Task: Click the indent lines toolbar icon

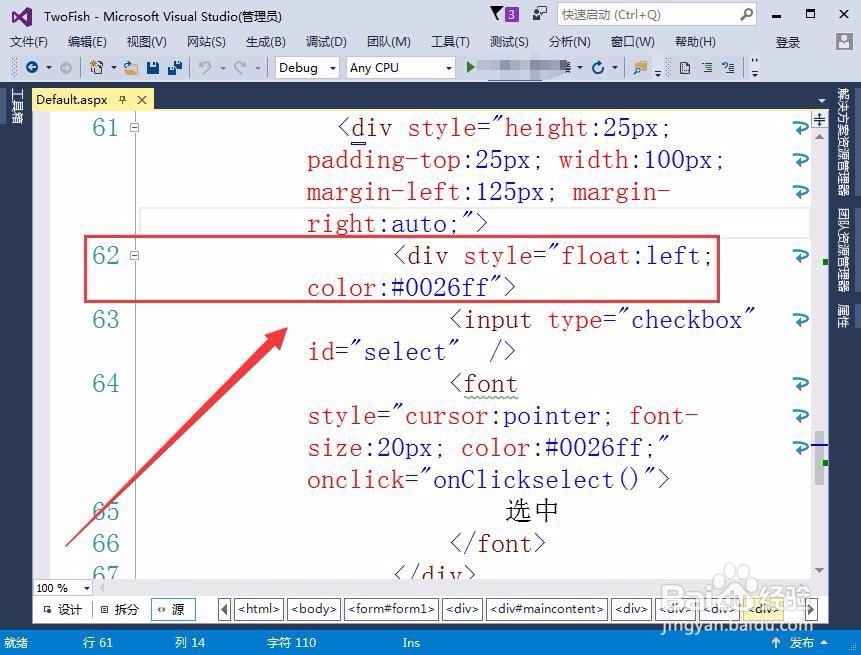Action: pos(707,68)
